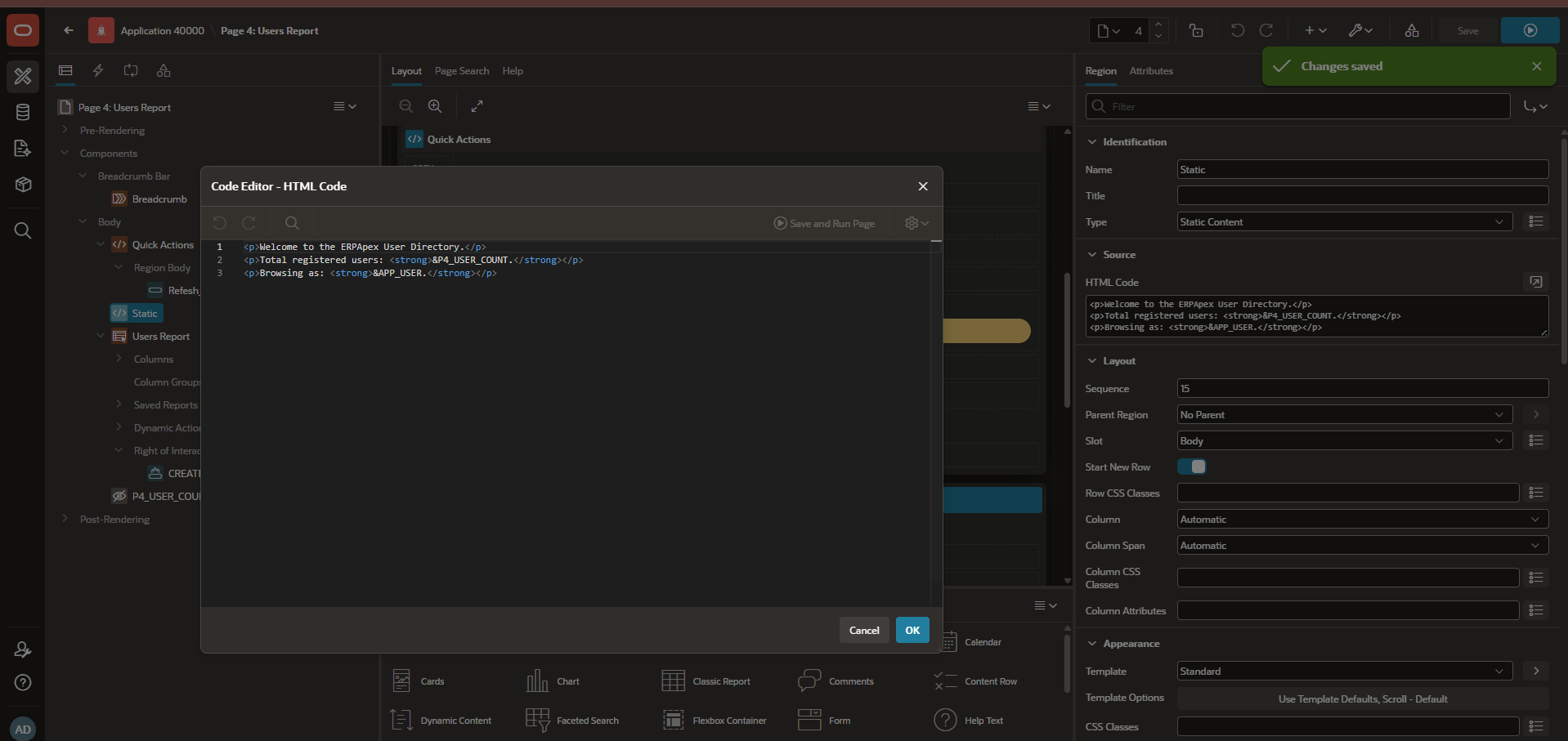Switch to Dynamic Actions lightning tab
The width and height of the screenshot is (1568, 741).
pyautogui.click(x=98, y=71)
